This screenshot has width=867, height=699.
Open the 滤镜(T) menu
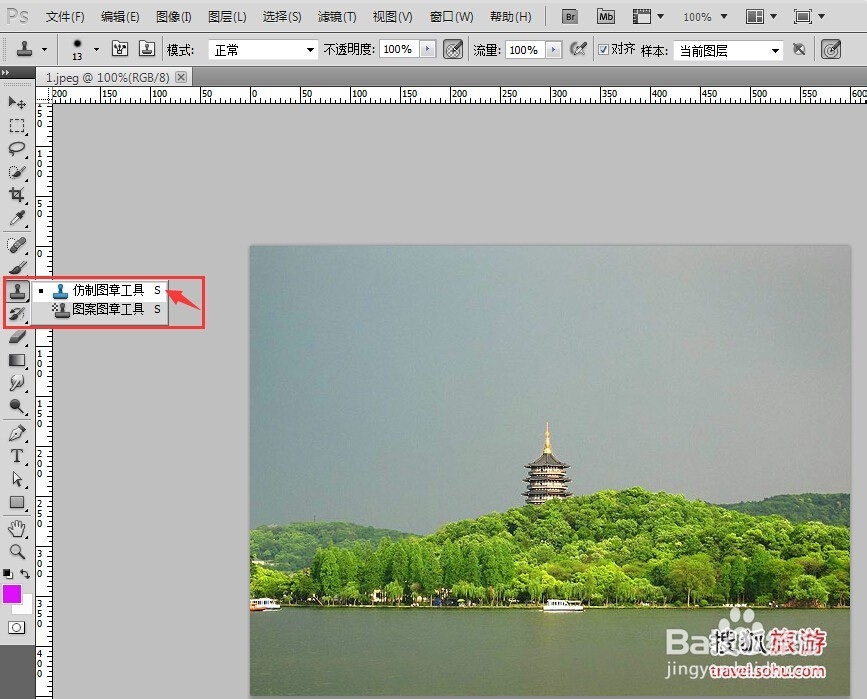coord(337,17)
